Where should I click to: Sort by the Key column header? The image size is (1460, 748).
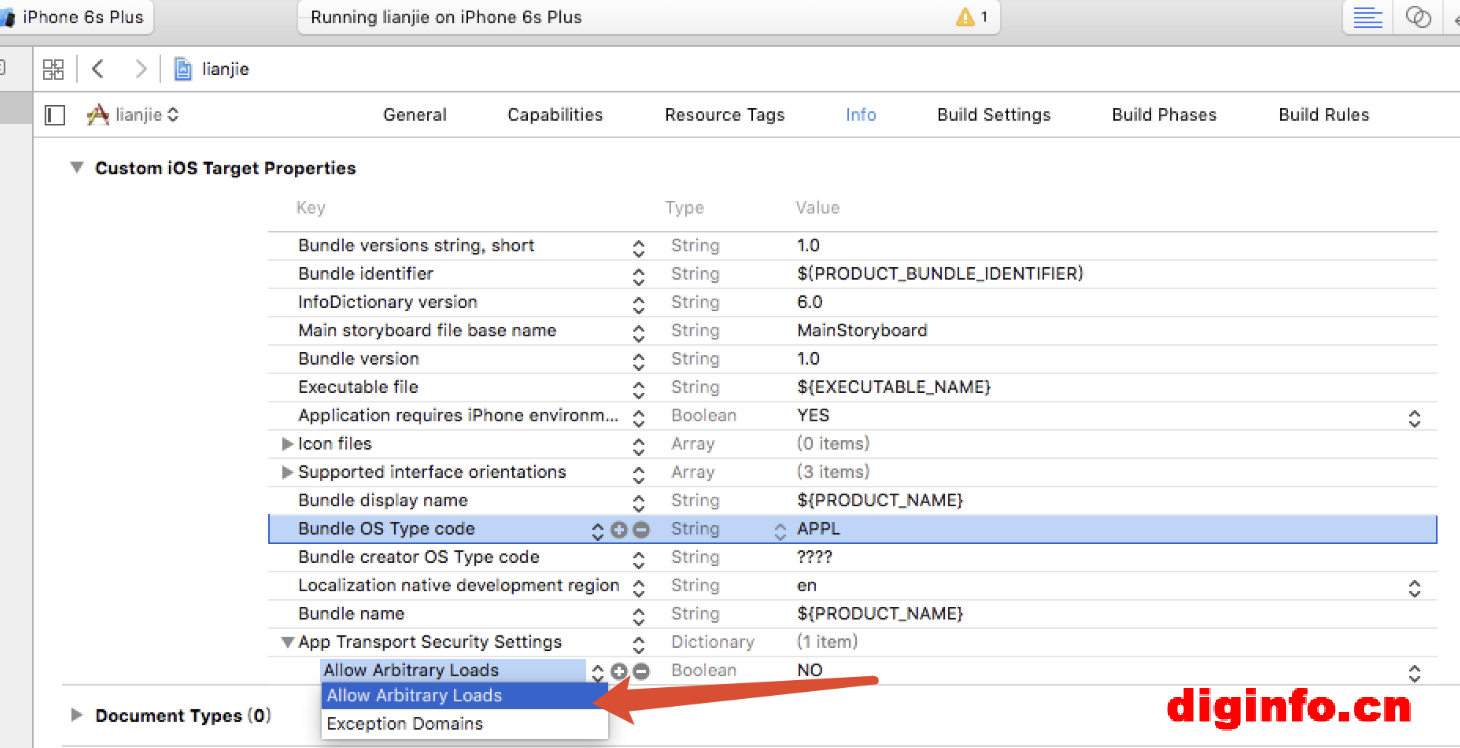(x=311, y=208)
